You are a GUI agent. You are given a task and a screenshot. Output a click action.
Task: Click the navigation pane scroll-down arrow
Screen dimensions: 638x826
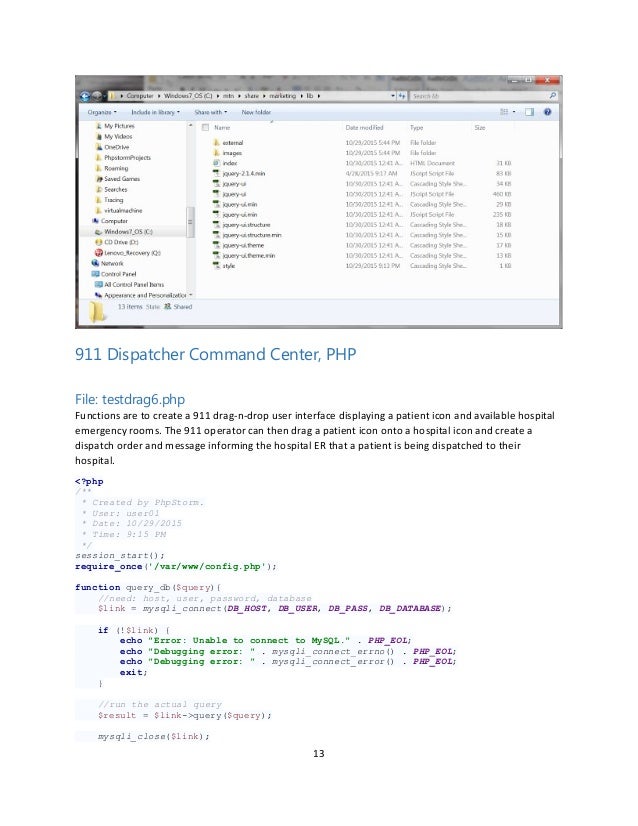tap(191, 294)
